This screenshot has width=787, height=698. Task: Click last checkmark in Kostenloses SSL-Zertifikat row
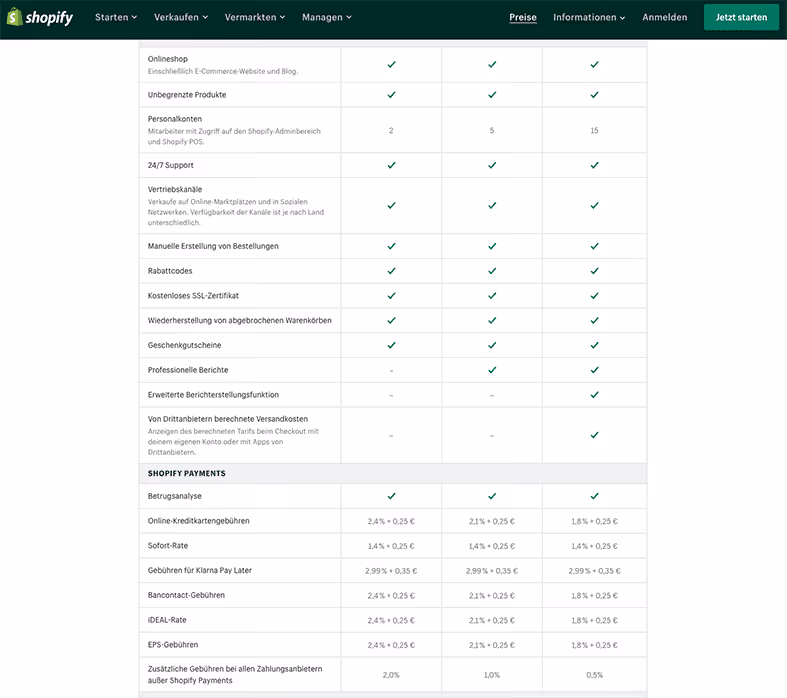(x=595, y=296)
